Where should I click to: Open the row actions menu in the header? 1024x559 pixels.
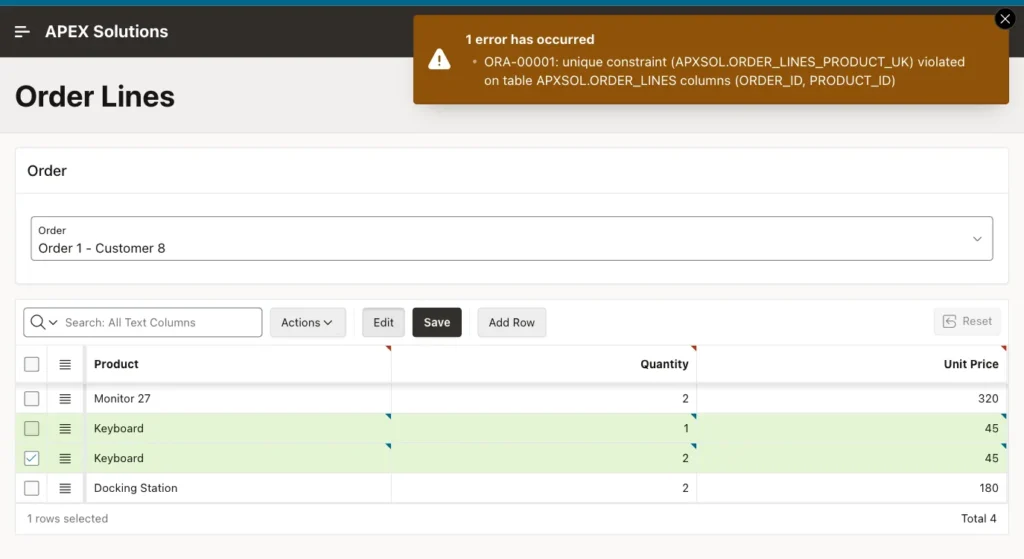tap(65, 364)
